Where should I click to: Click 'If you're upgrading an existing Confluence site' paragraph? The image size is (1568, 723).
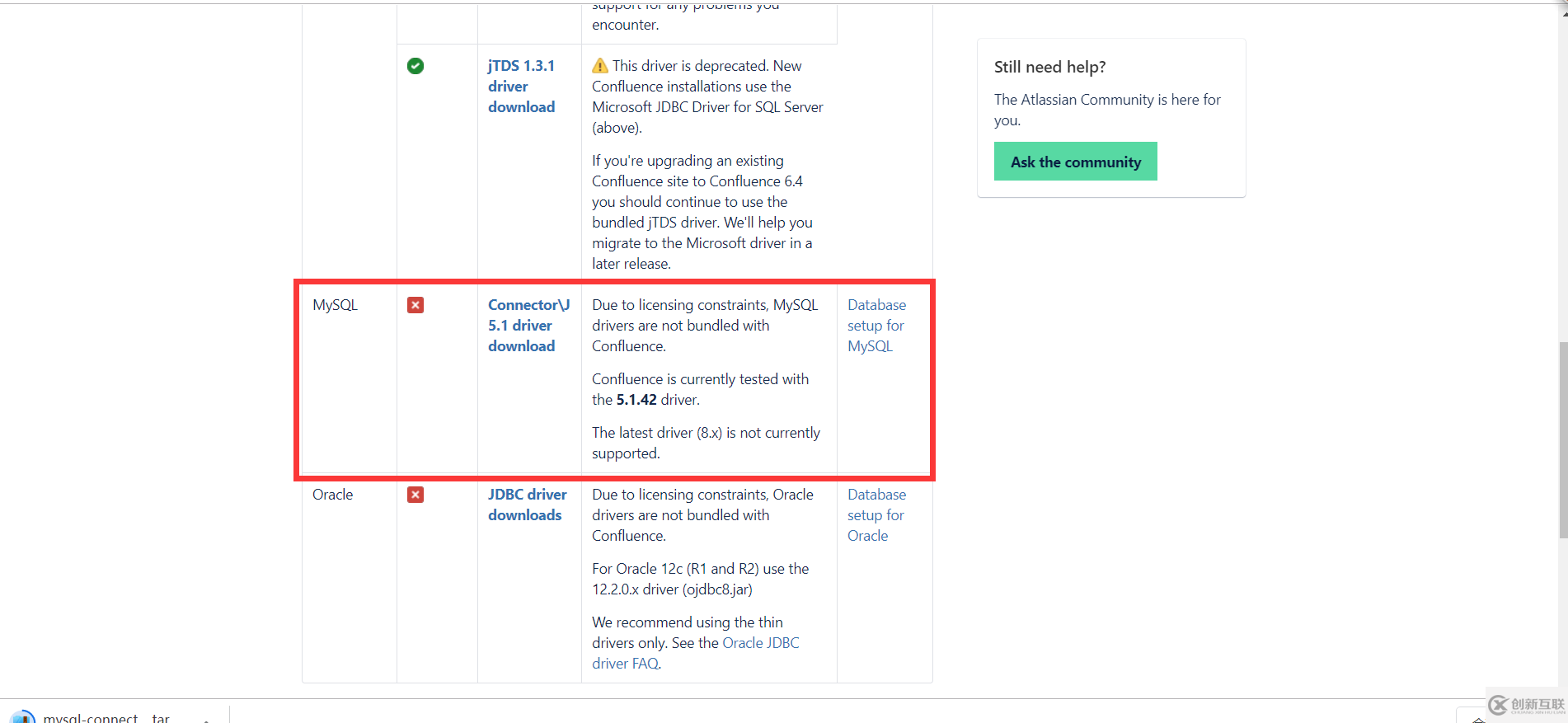point(702,212)
